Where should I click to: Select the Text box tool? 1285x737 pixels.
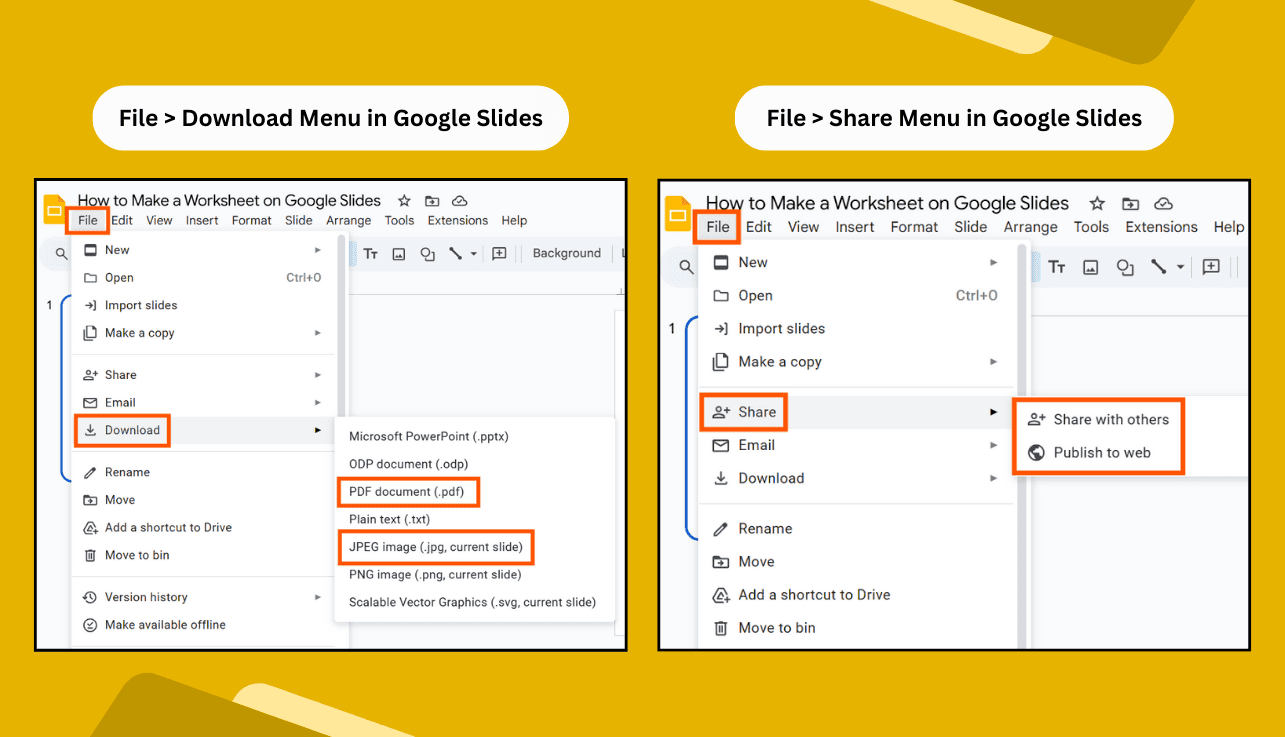click(371, 253)
